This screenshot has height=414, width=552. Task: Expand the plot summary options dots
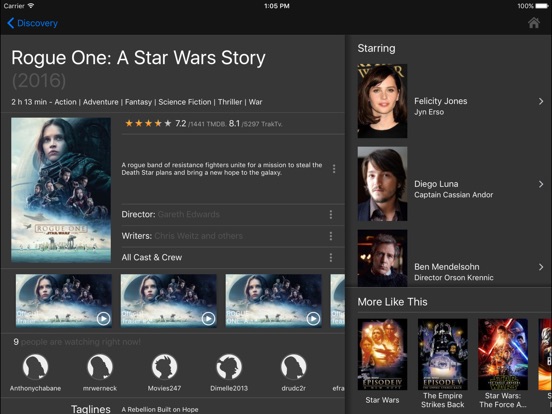coord(334,169)
